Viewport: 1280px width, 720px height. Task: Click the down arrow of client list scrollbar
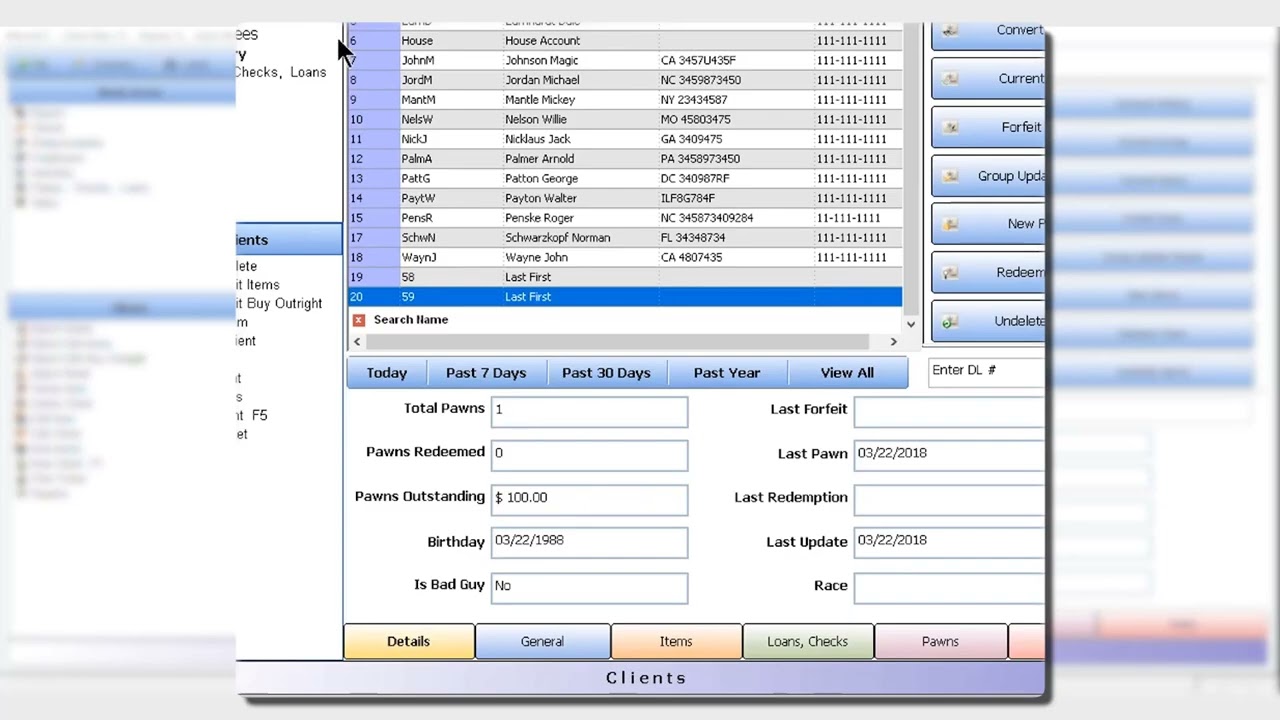pyautogui.click(x=910, y=324)
